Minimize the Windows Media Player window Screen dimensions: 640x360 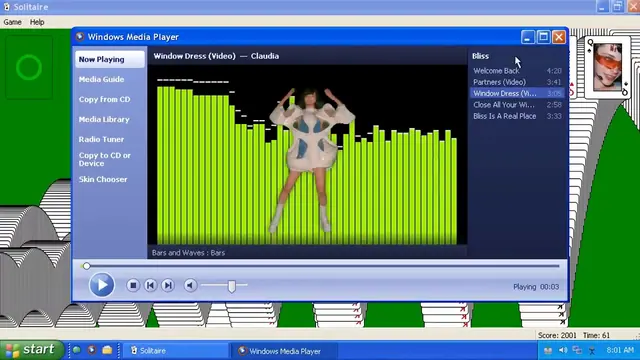coord(528,37)
